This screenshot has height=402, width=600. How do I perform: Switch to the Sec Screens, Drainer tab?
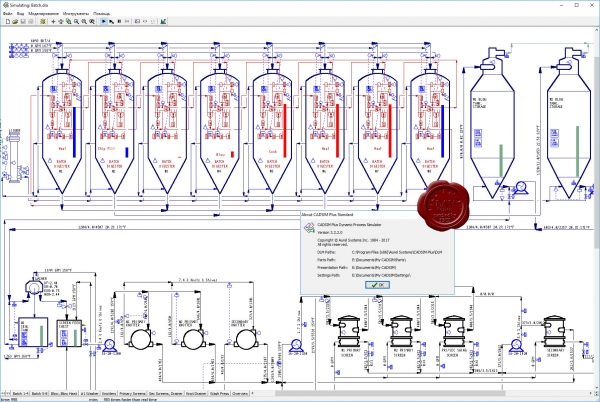pyautogui.click(x=166, y=394)
